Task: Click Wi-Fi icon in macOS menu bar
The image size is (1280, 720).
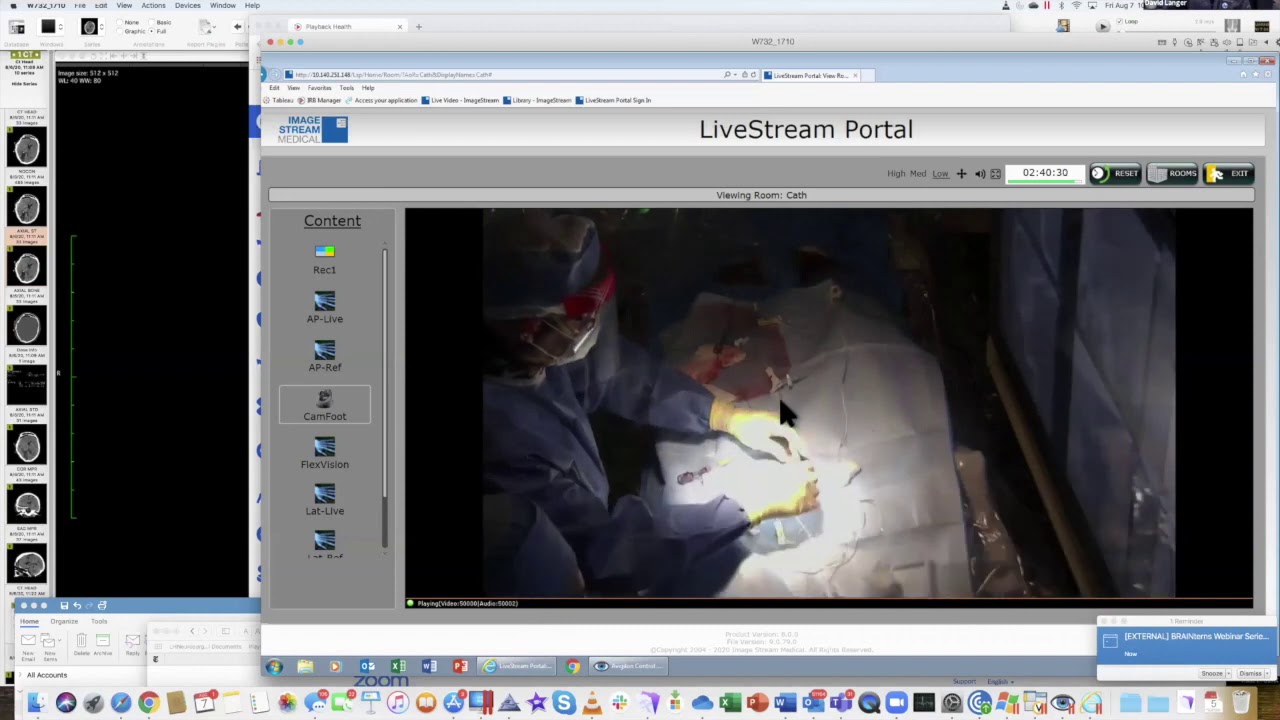Action: click(1075, 5)
